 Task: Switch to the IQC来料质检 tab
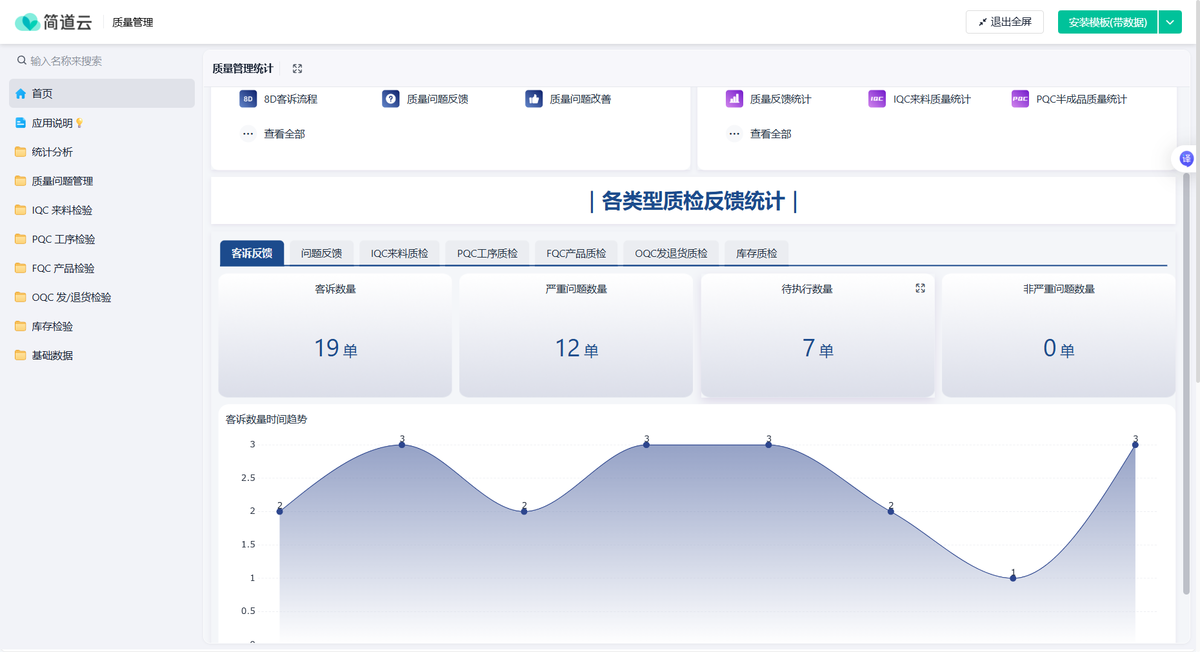click(399, 253)
